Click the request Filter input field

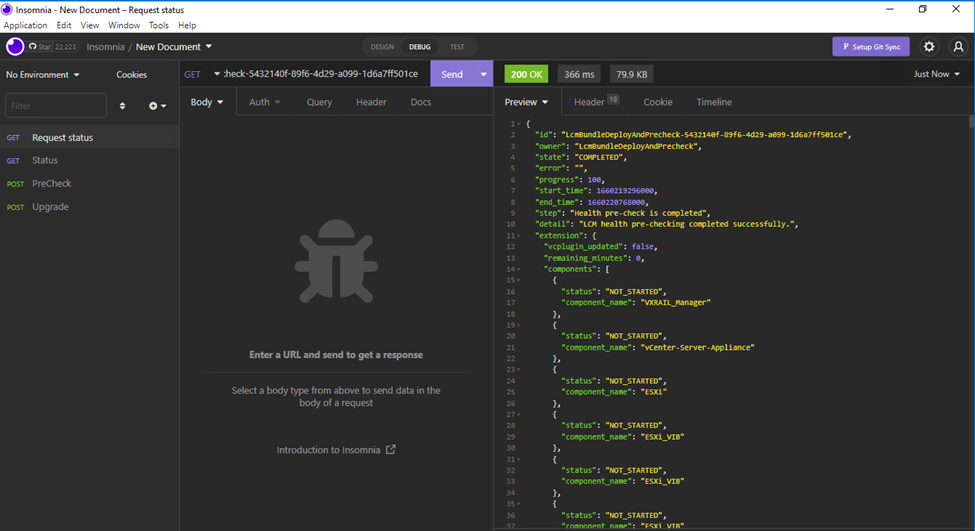pos(56,106)
